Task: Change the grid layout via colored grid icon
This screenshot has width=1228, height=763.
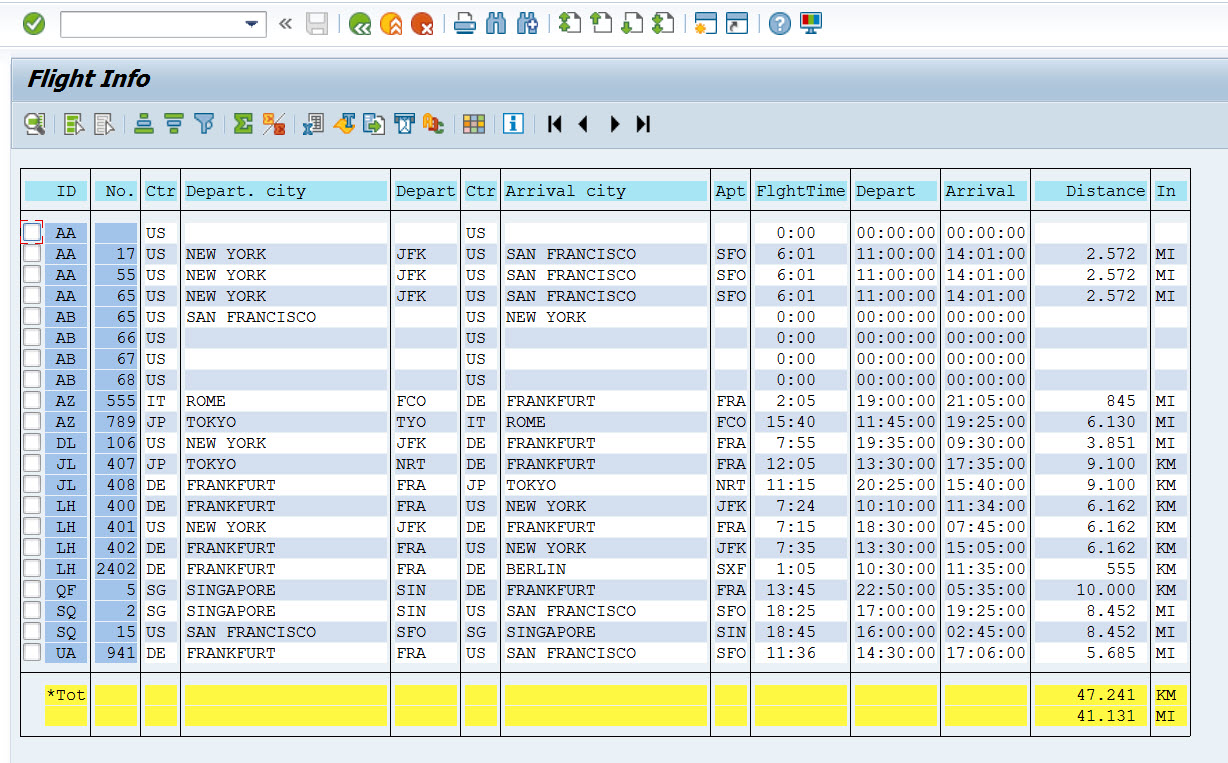Action: click(474, 124)
